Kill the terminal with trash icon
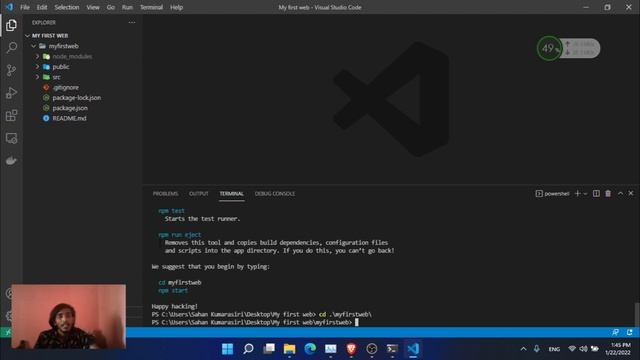 click(x=608, y=193)
